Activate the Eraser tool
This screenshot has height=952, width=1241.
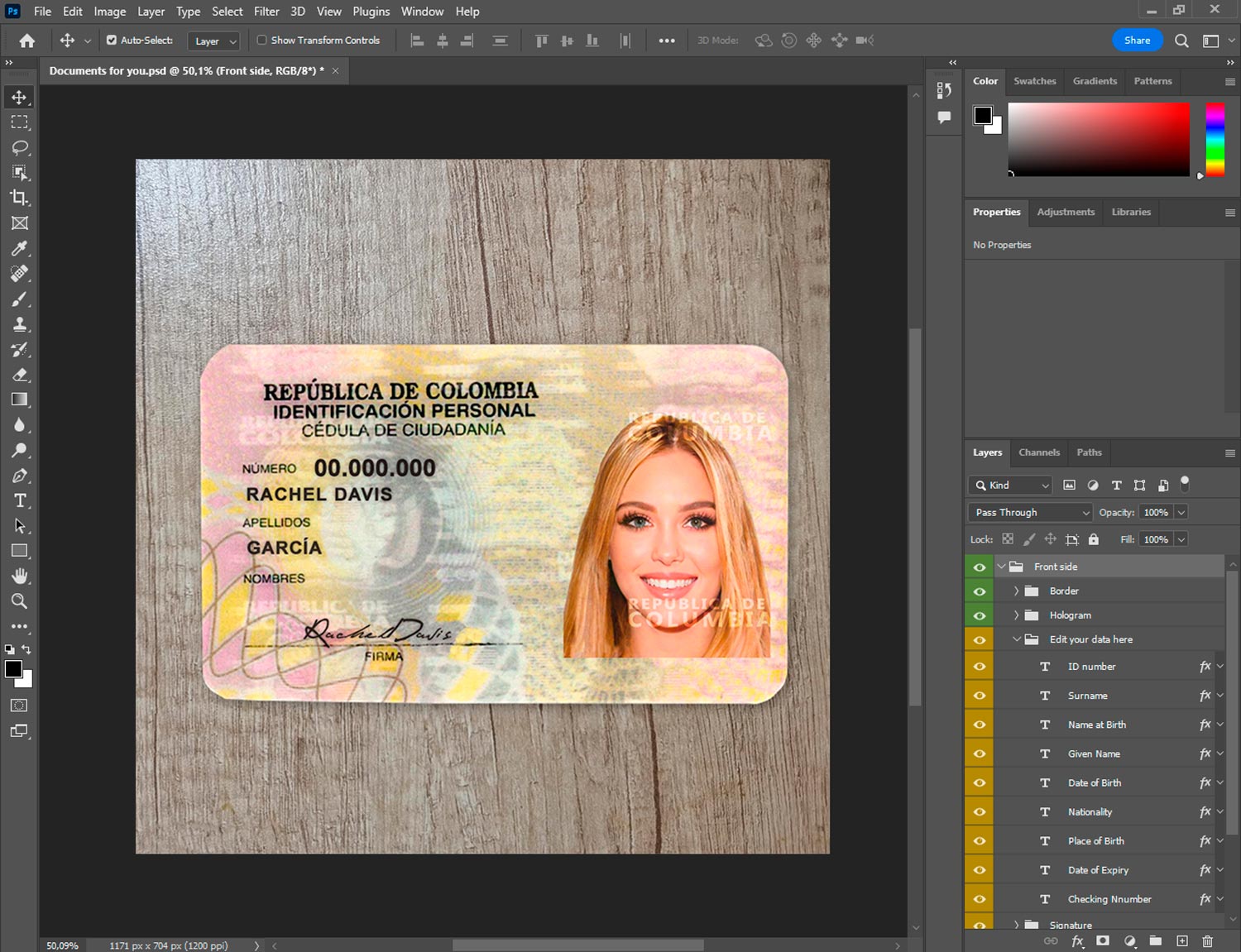click(x=20, y=375)
